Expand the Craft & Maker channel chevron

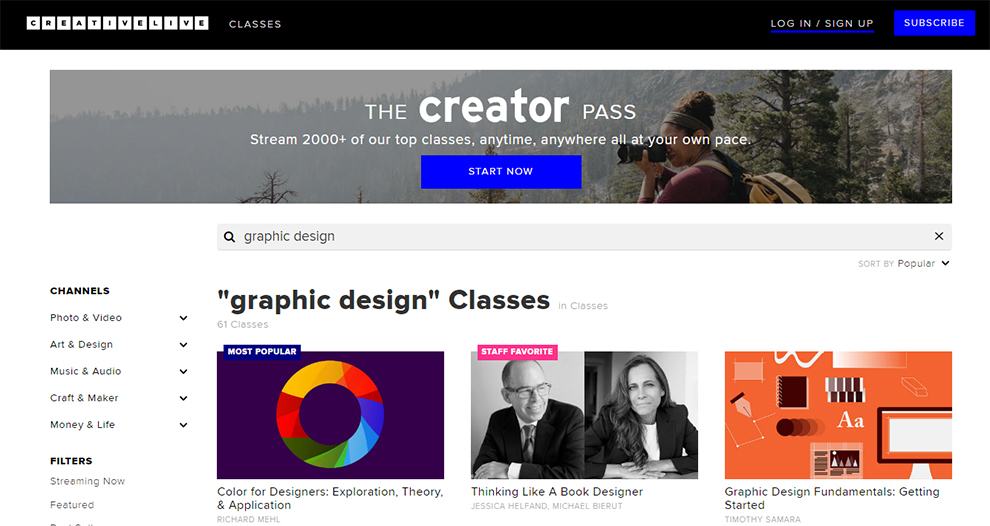[x=183, y=398]
